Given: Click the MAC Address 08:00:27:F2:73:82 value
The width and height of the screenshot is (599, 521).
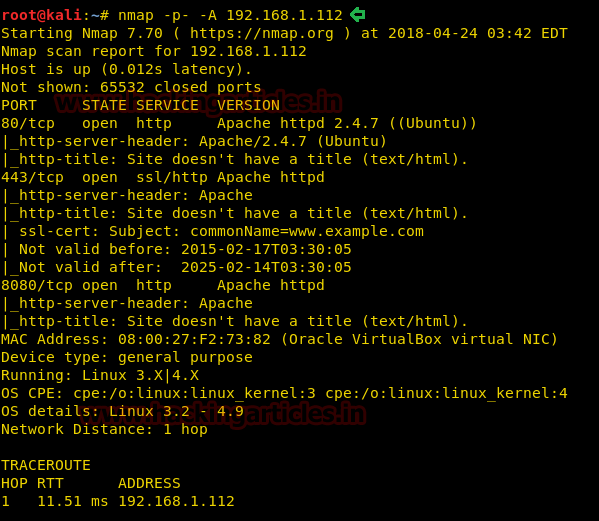Looking at the screenshot, I should (x=194, y=339).
